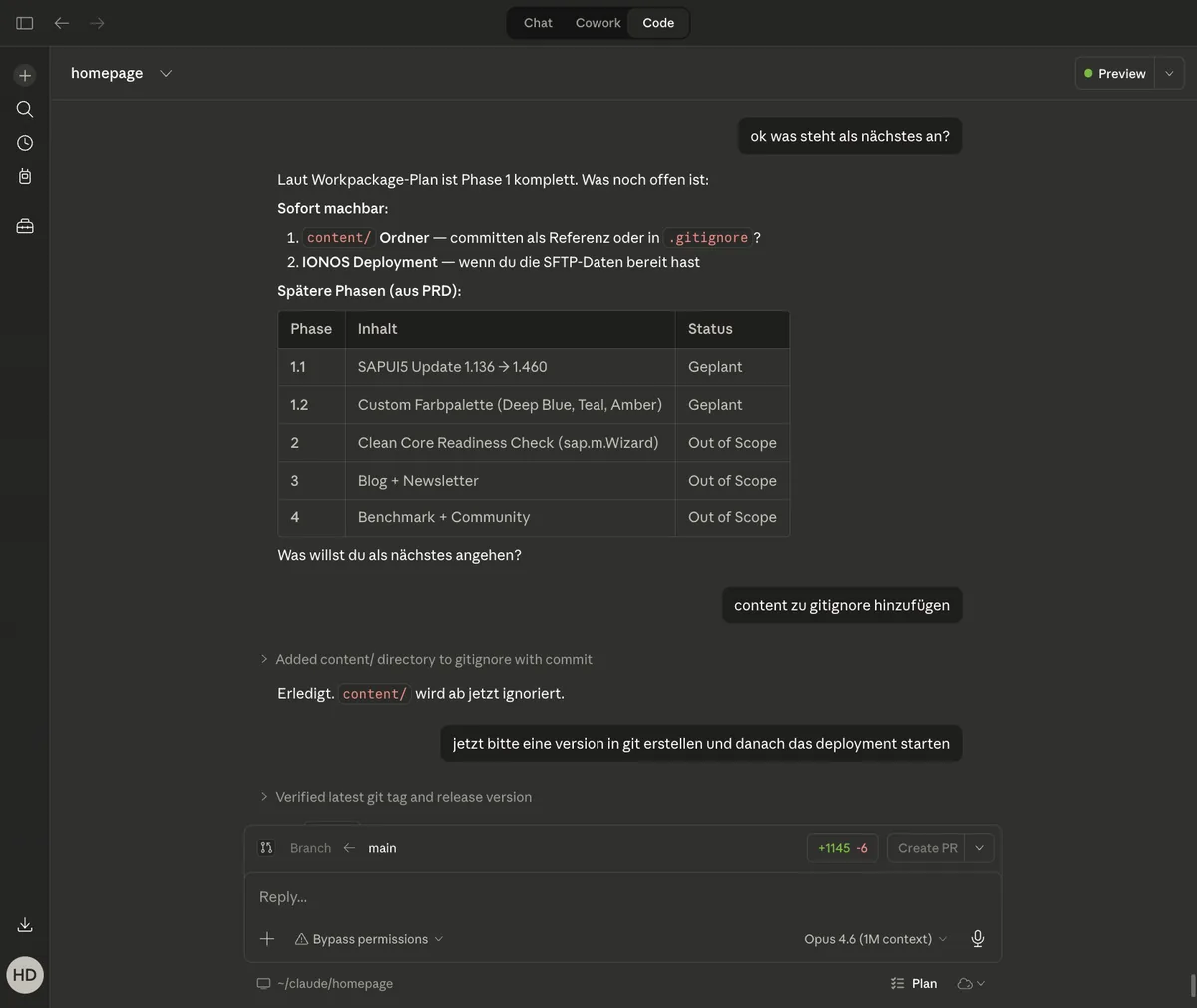Toggle Bypass permissions setting
Screen dimensions: 1197x1008
[368, 938]
